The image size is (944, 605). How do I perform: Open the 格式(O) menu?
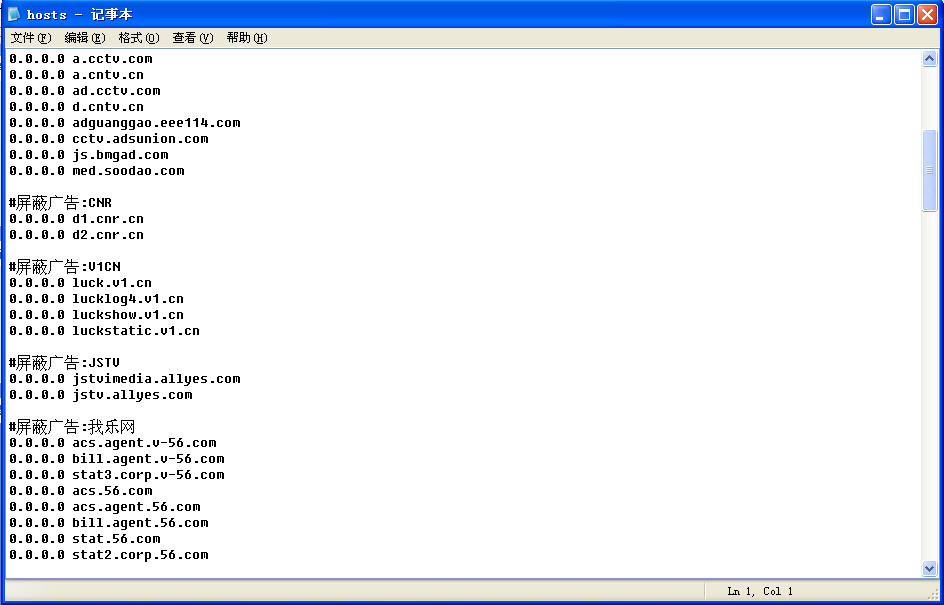[x=138, y=38]
